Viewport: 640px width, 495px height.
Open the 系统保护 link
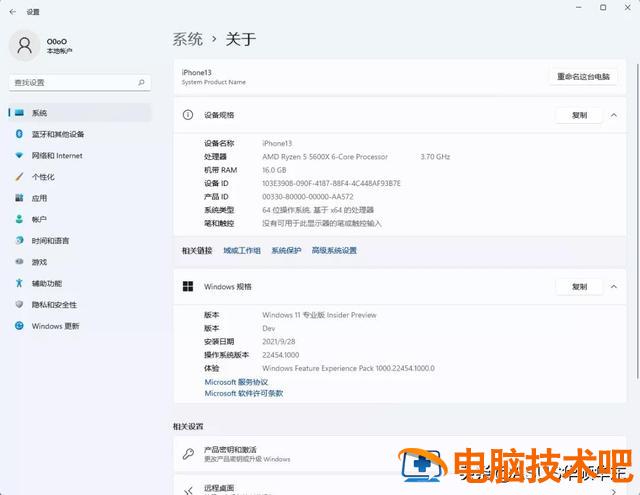(286, 251)
